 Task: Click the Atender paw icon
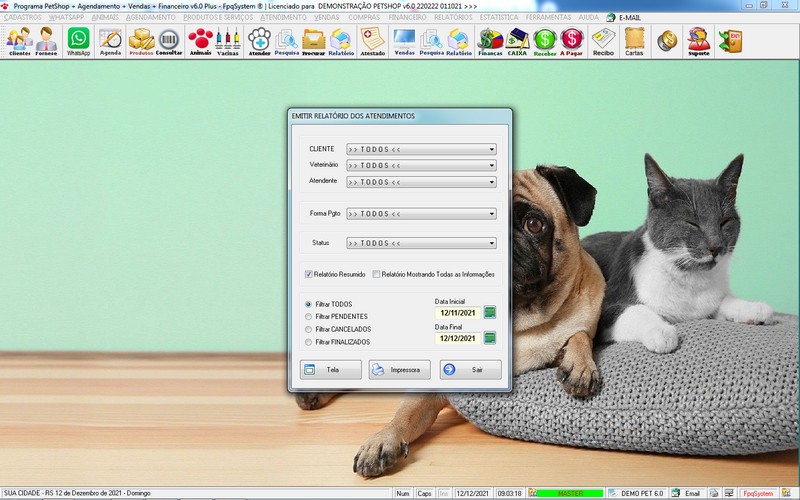tap(260, 41)
